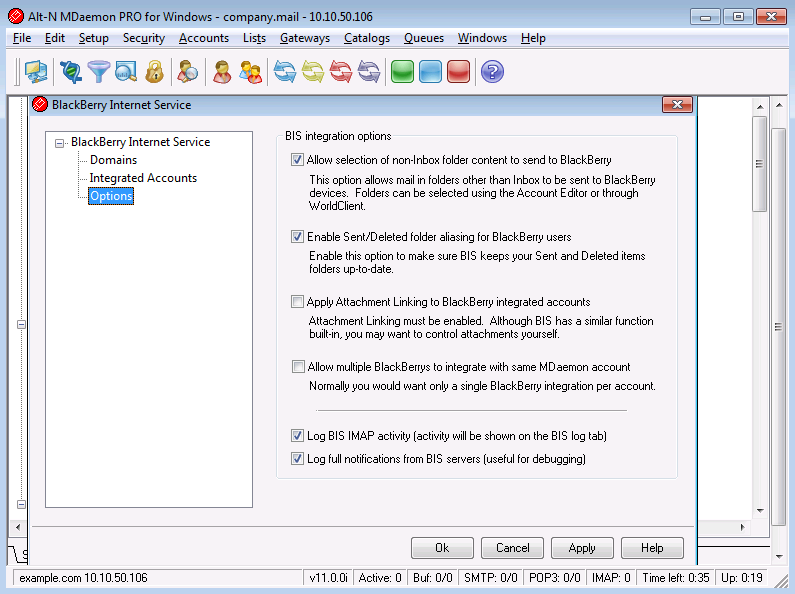The width and height of the screenshot is (795, 594).
Task: Click the inner vertical scrollbar thumb
Action: pos(759,164)
